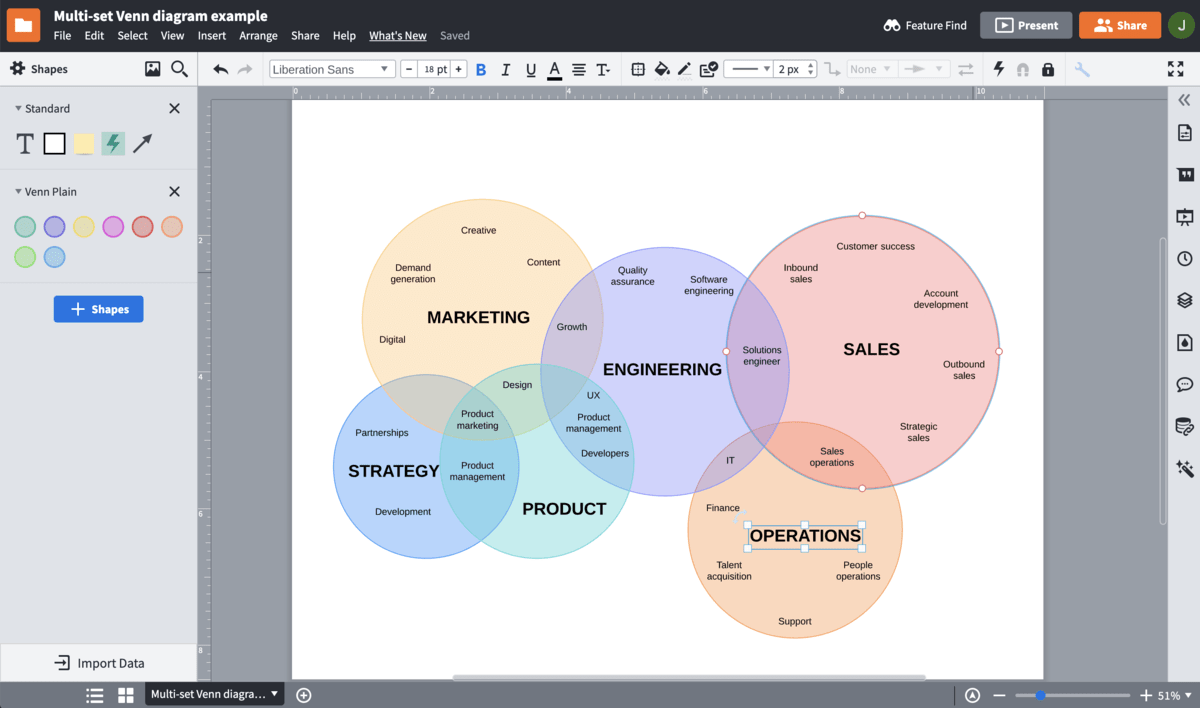Select the purple Venn circle swatch
1200x708 pixels.
tap(54, 227)
